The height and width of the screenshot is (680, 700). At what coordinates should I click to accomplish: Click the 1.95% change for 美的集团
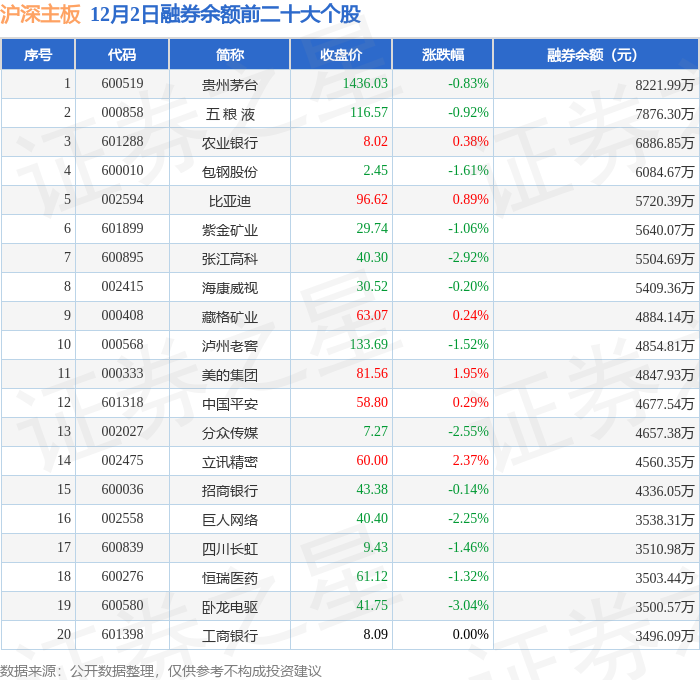(x=471, y=373)
